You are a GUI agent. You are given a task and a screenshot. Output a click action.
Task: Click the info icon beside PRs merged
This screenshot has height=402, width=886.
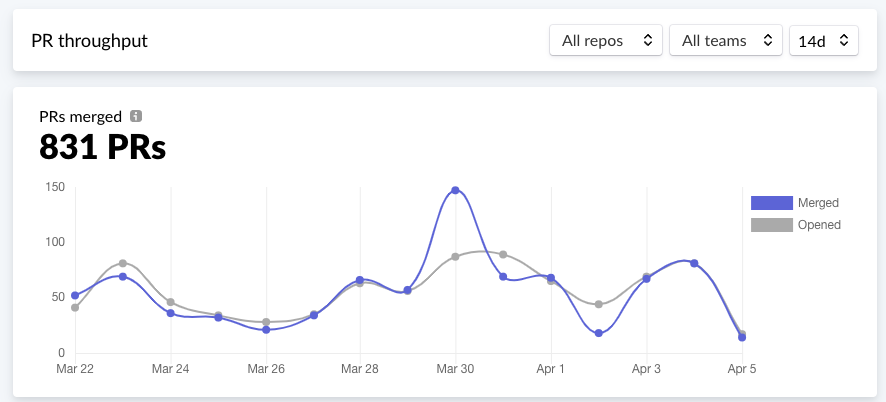click(x=136, y=116)
